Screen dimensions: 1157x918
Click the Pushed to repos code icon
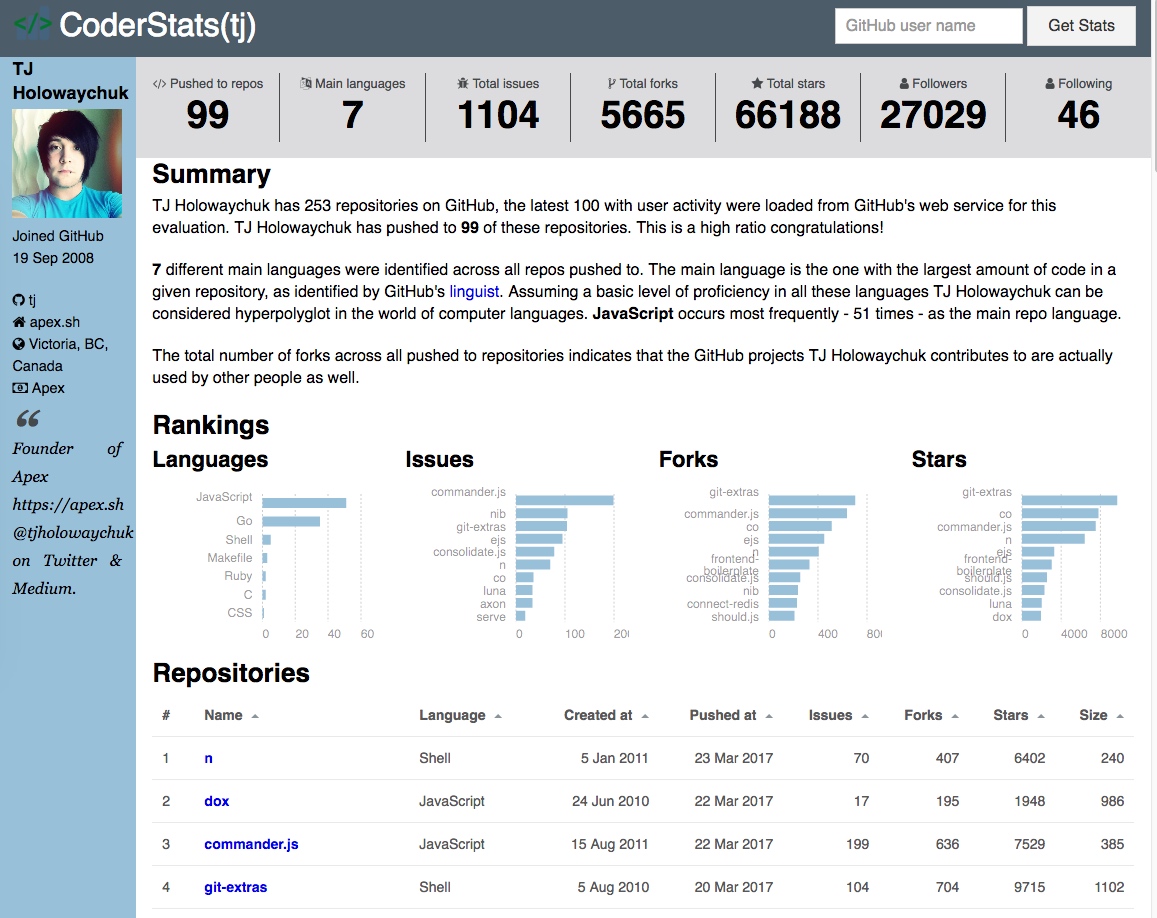[x=159, y=84]
